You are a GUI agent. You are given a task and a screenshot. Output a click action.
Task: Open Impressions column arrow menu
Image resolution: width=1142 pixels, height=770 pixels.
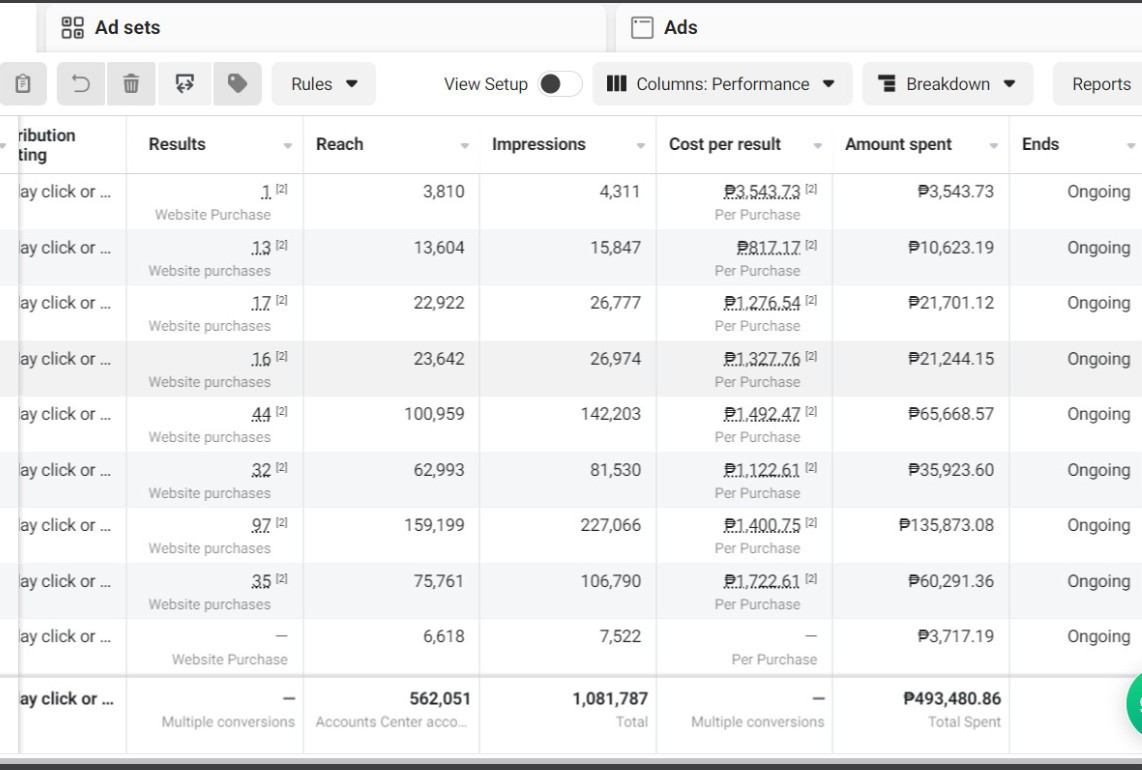[641, 146]
